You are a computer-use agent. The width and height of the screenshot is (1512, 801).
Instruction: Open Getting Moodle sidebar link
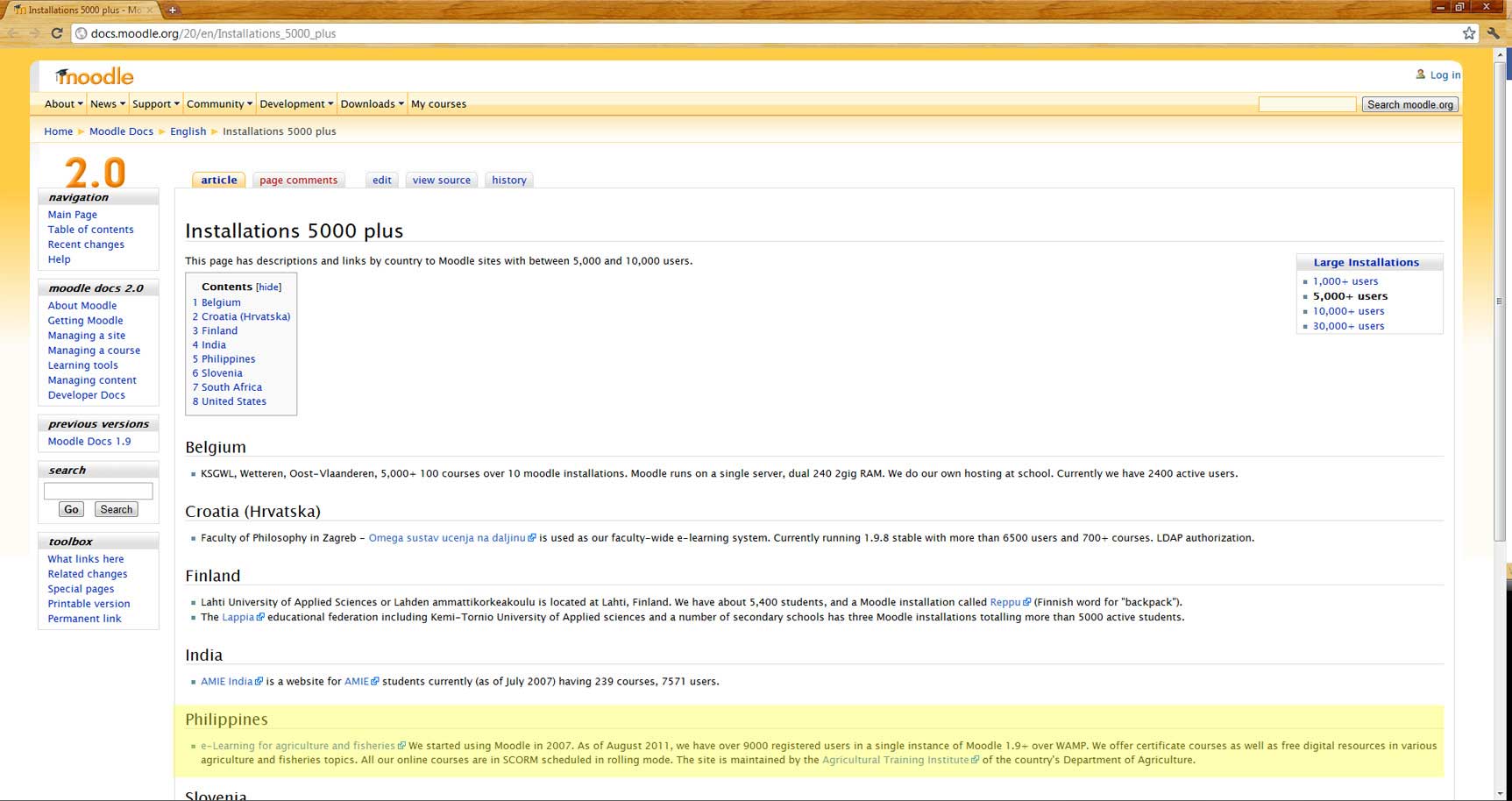click(x=85, y=321)
